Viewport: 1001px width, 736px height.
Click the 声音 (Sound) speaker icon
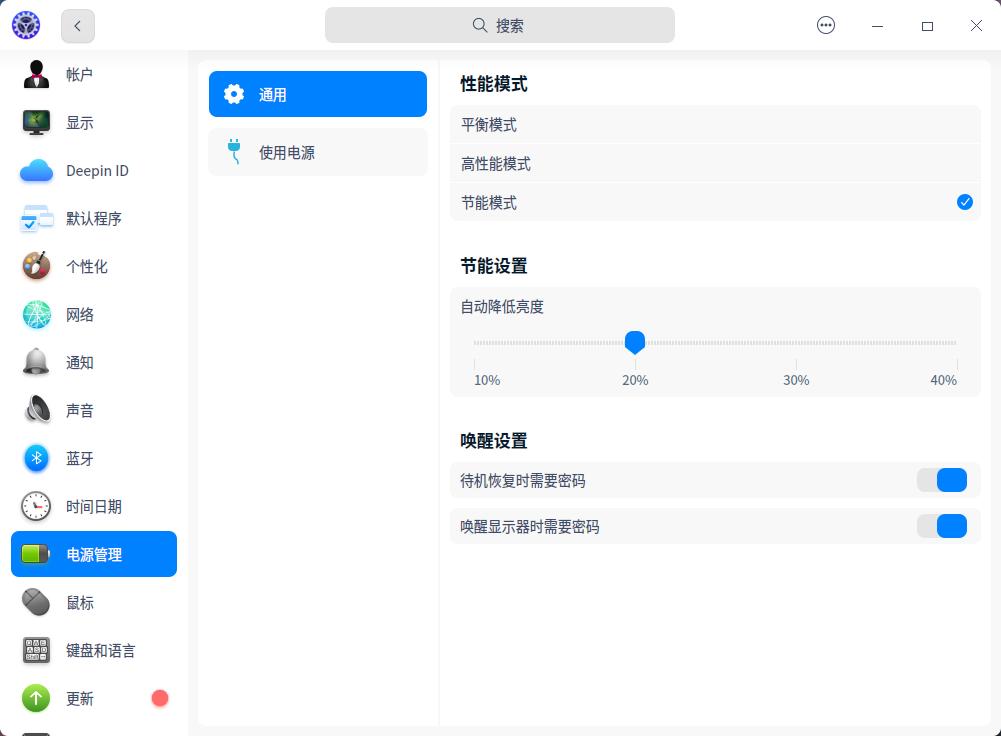(x=36, y=410)
